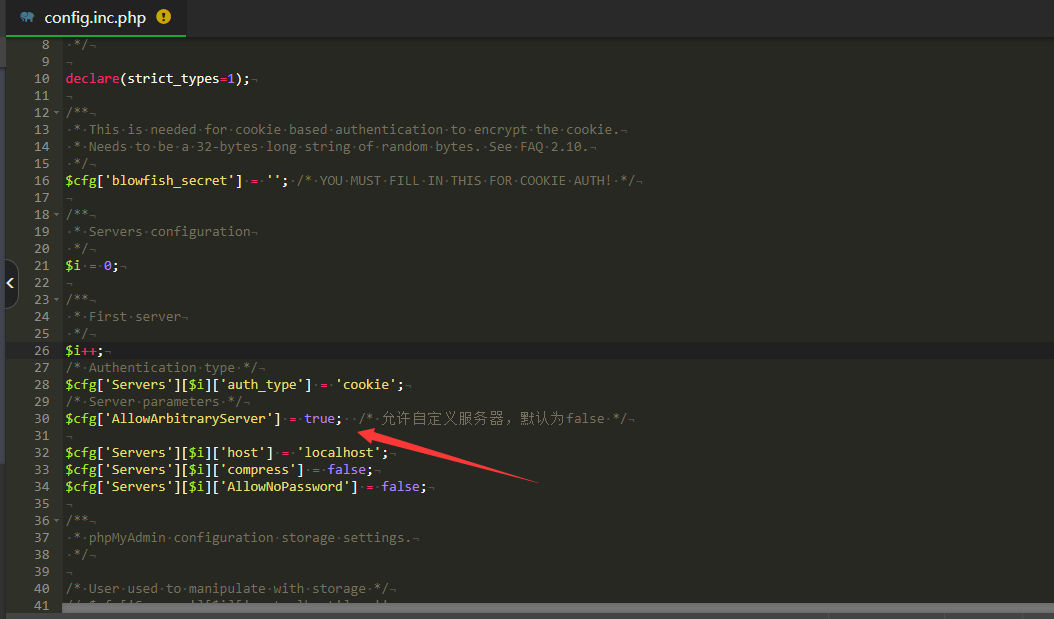Collapse the comment block at line 12
This screenshot has height=619, width=1054.
pyautogui.click(x=56, y=113)
